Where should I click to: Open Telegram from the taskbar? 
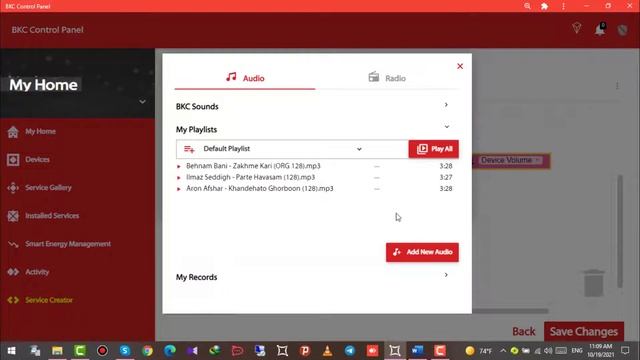coord(350,351)
